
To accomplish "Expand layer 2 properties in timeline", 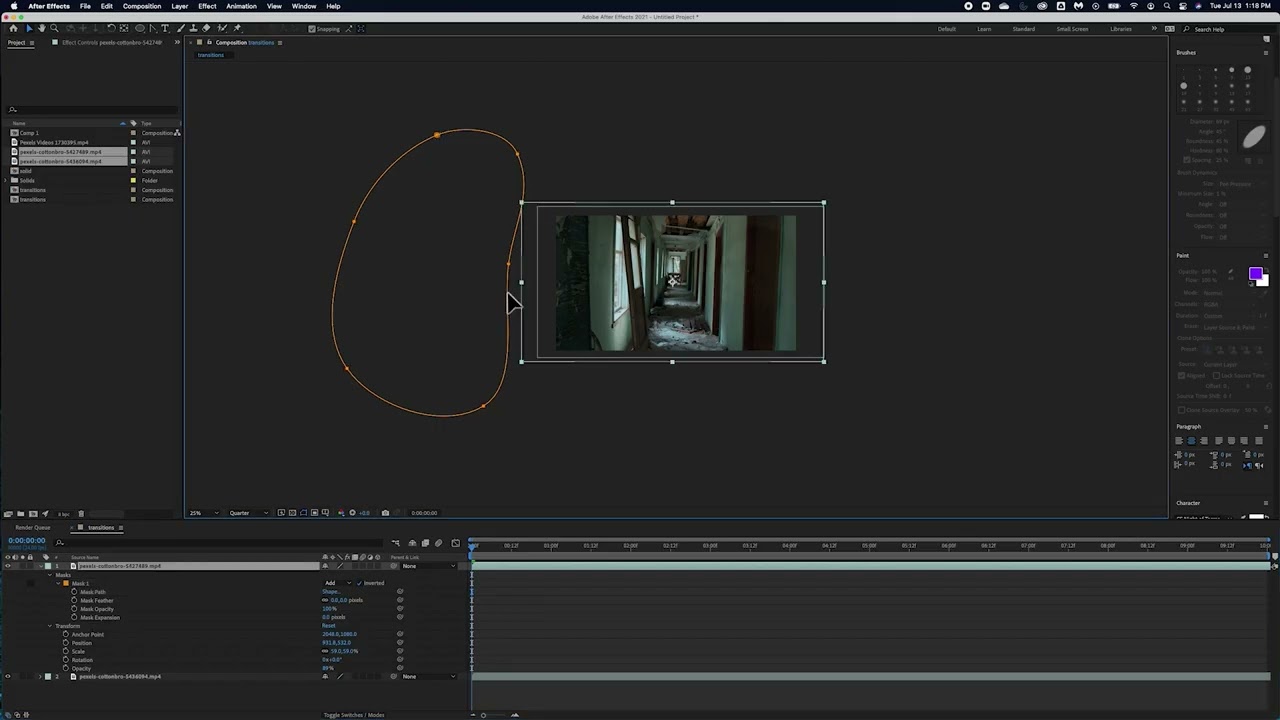I will coord(40,677).
